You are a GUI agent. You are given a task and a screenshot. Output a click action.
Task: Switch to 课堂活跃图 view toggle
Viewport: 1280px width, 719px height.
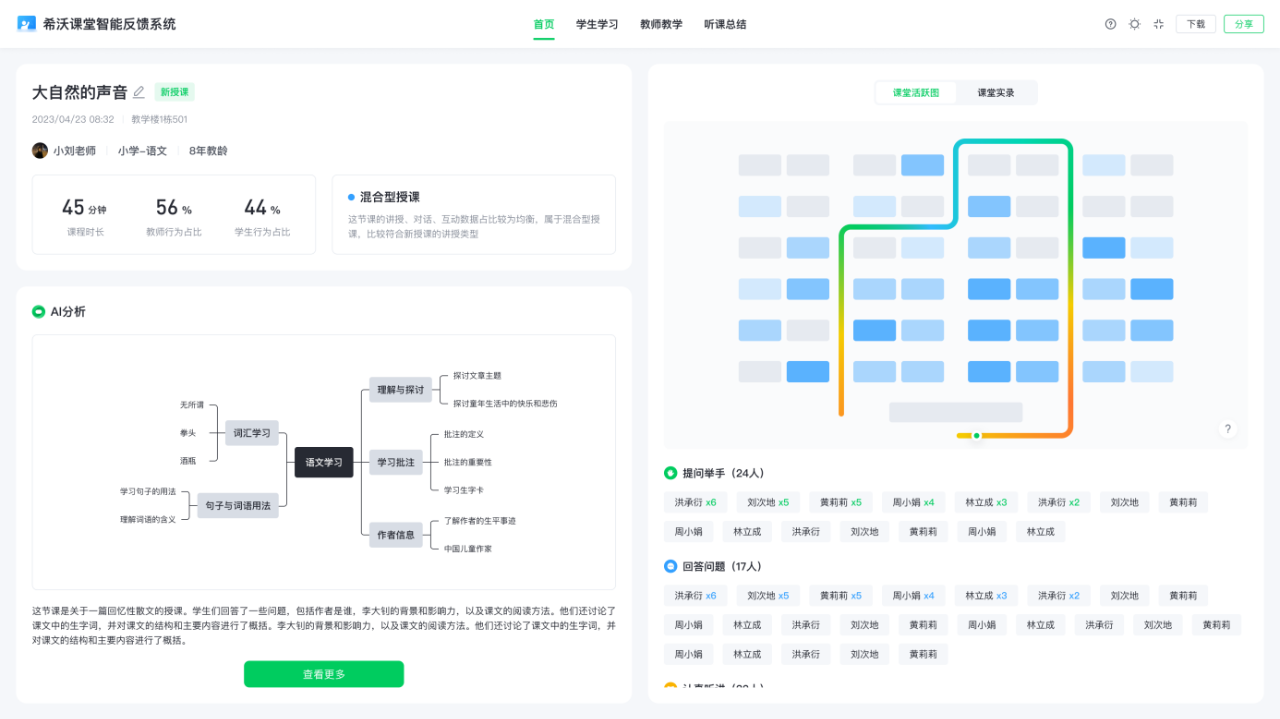(x=916, y=93)
